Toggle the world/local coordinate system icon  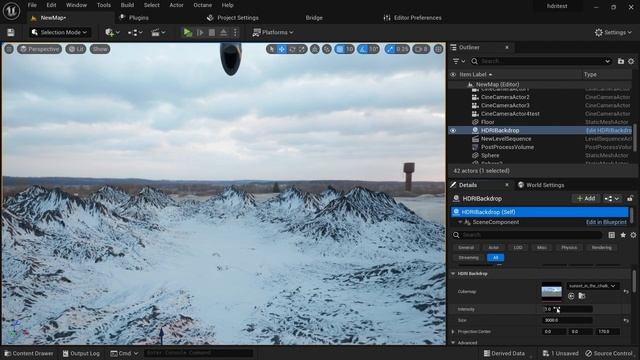[315, 49]
